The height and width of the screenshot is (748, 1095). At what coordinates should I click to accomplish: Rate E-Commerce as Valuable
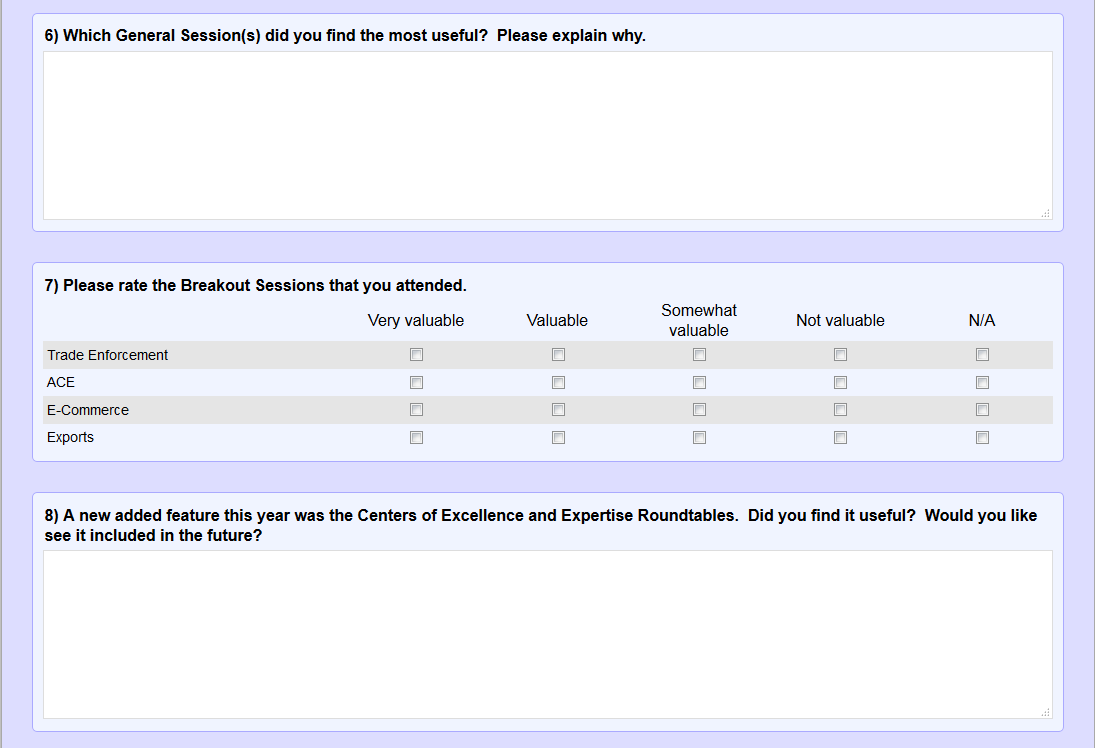tap(558, 410)
